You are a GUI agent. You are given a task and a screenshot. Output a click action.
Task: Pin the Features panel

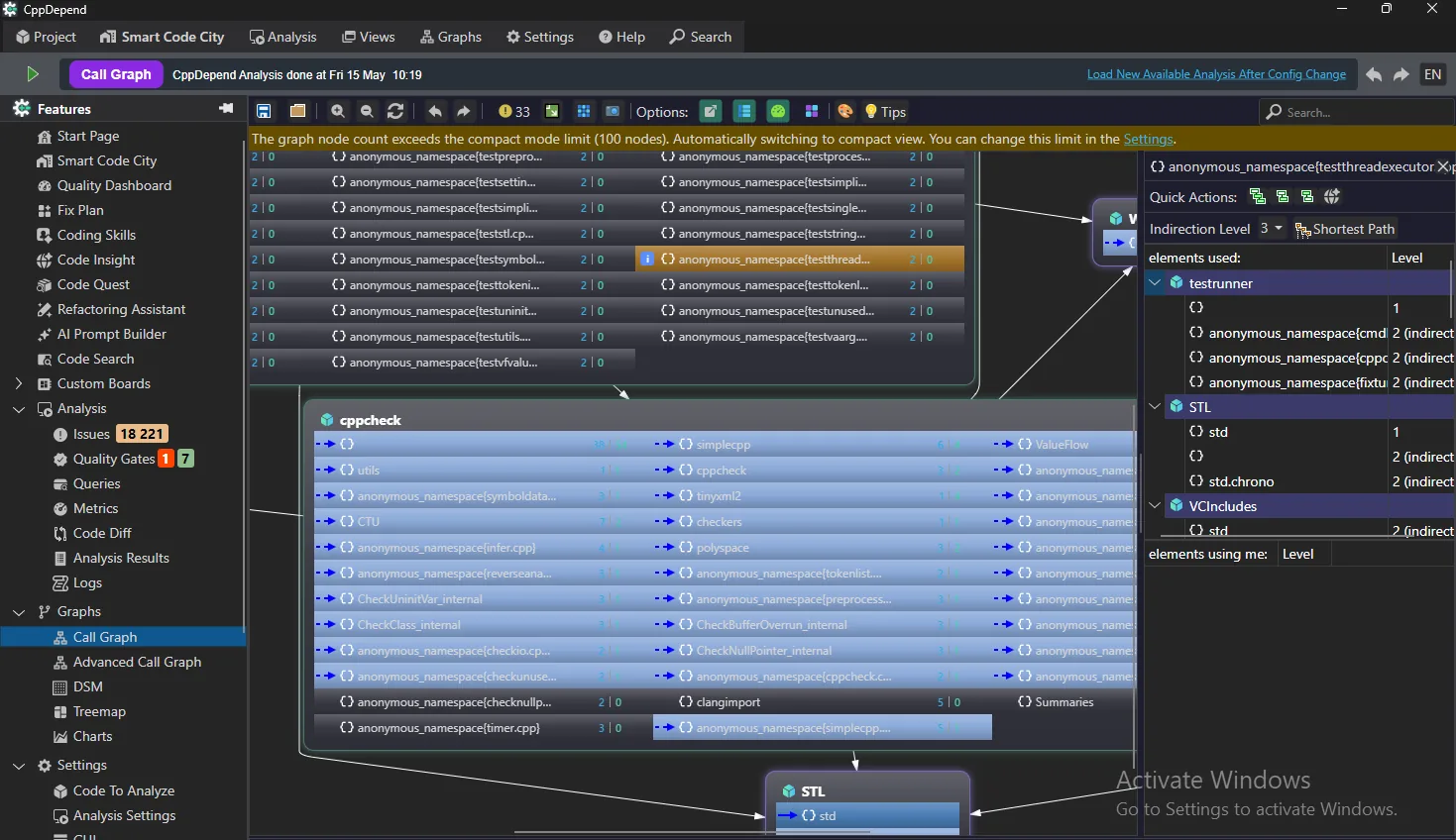pyautogui.click(x=226, y=108)
